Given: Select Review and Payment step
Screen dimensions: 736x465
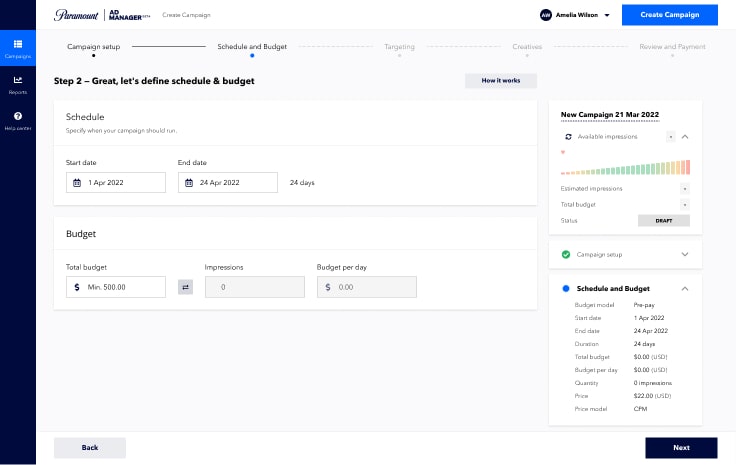Looking at the screenshot, I should coord(672,47).
